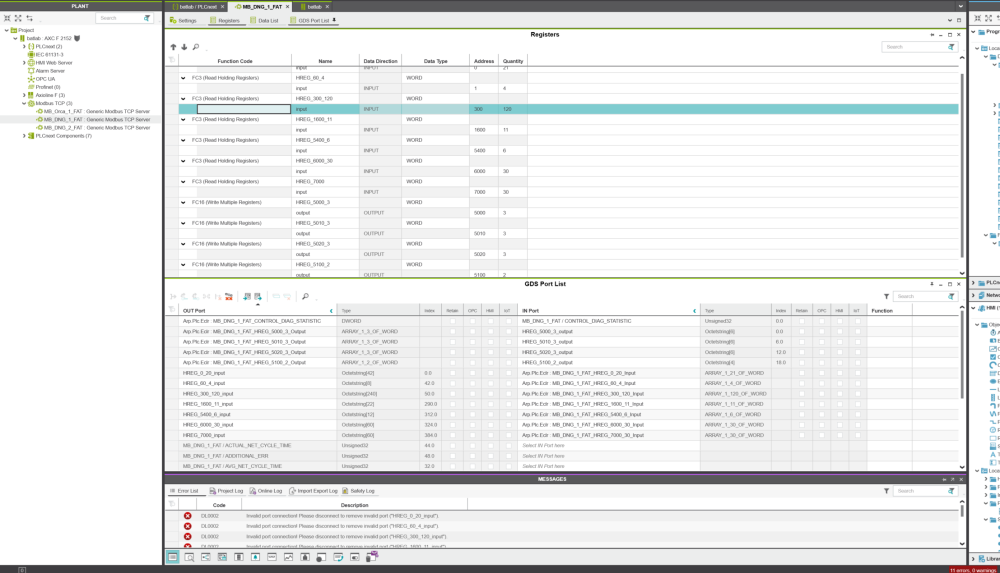The width and height of the screenshot is (1000, 573).
Task: Click the search magnifier icon in Registers toolbar
Action: (x=196, y=47)
